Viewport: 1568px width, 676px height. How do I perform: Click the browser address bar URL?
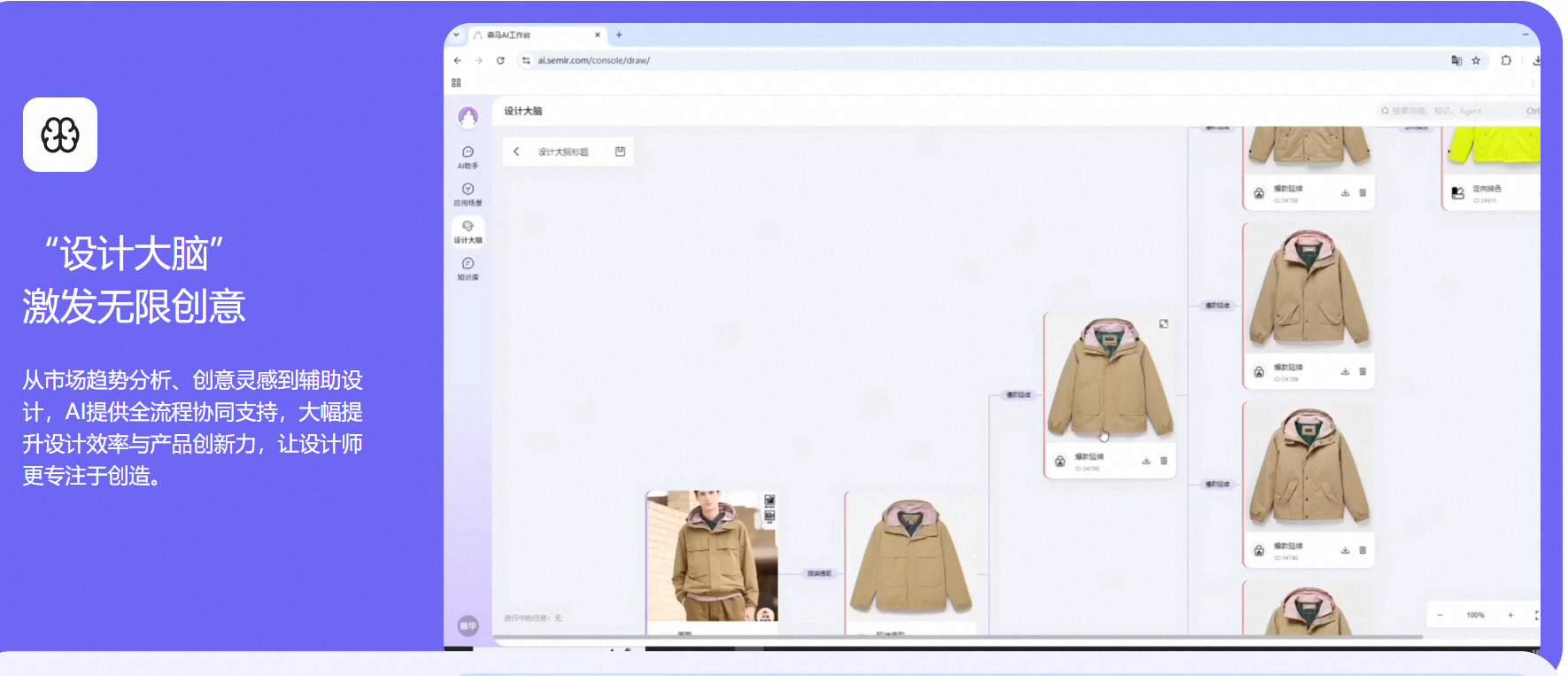point(594,60)
